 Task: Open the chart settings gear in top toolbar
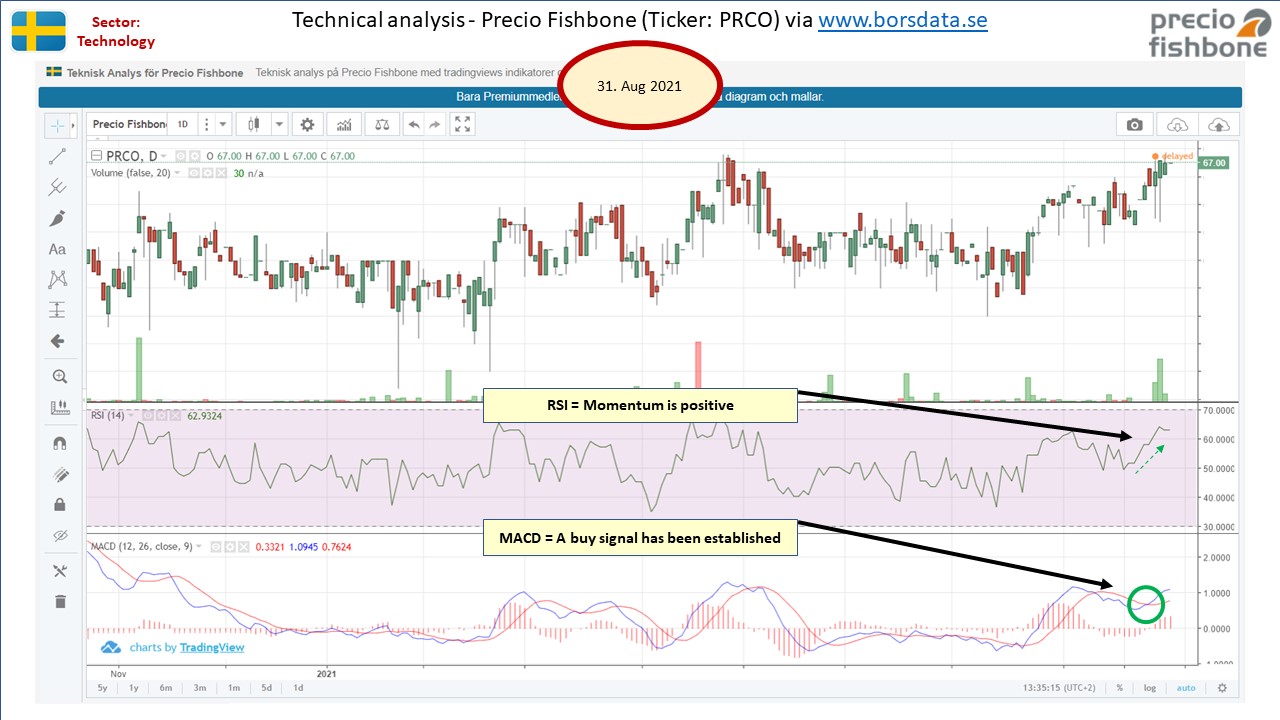pos(307,124)
